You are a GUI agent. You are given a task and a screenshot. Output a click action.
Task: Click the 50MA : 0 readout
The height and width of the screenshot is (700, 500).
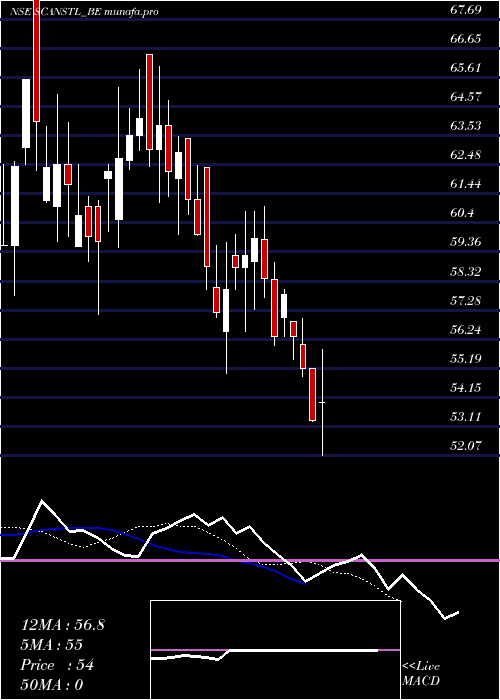tap(52, 685)
